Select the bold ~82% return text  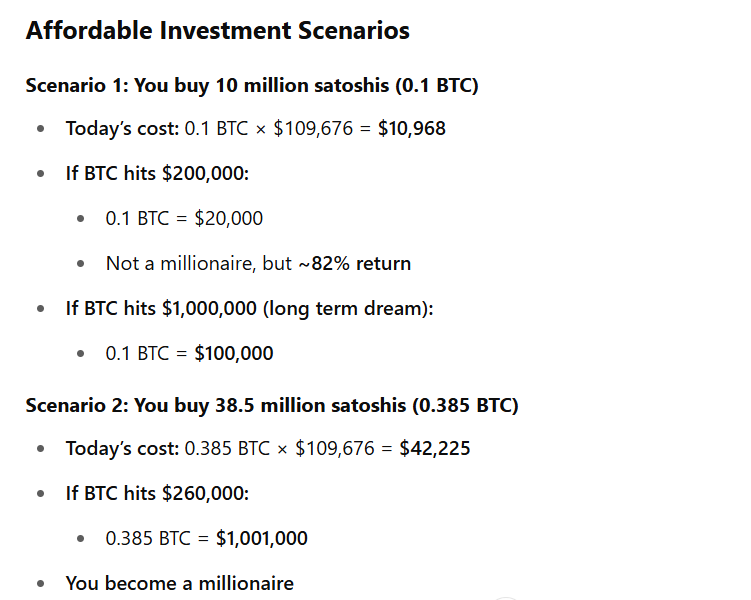coord(354,263)
